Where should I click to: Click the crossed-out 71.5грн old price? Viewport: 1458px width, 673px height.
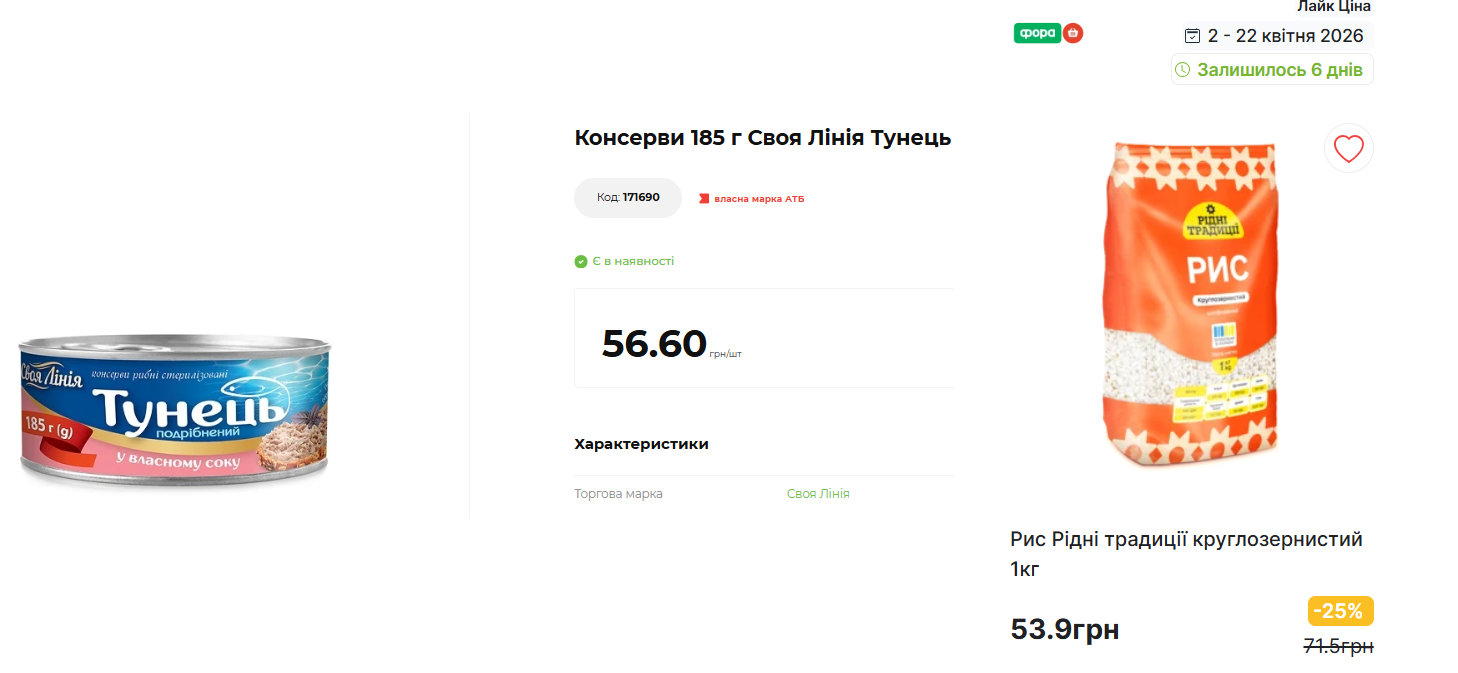coord(1338,646)
